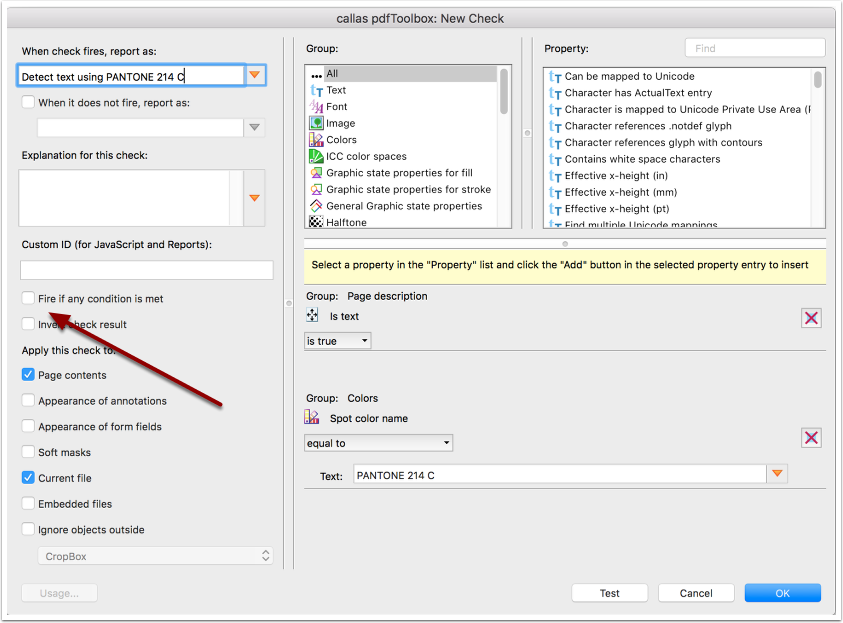Click the Spot color name property icon
This screenshot has height=623, width=843.
[x=312, y=417]
